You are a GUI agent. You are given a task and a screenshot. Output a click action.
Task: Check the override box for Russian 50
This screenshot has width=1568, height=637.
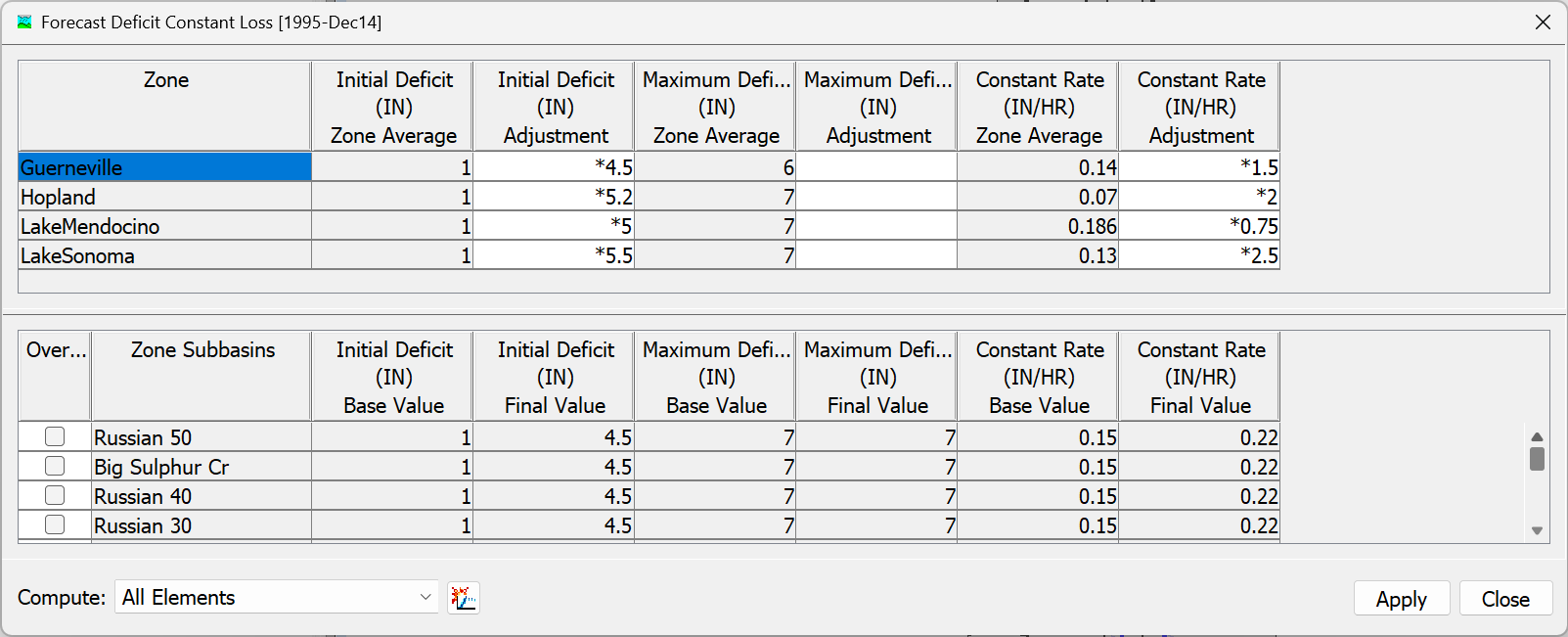(x=55, y=436)
